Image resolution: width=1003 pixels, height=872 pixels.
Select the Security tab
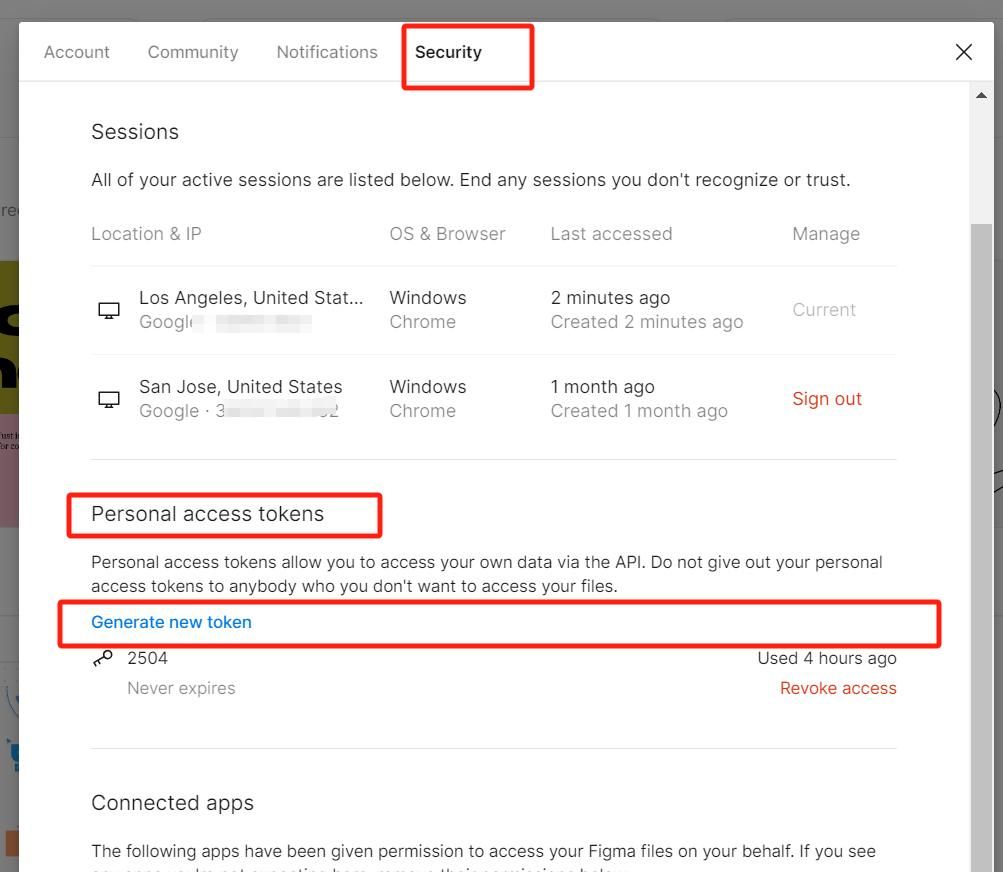pyautogui.click(x=448, y=52)
